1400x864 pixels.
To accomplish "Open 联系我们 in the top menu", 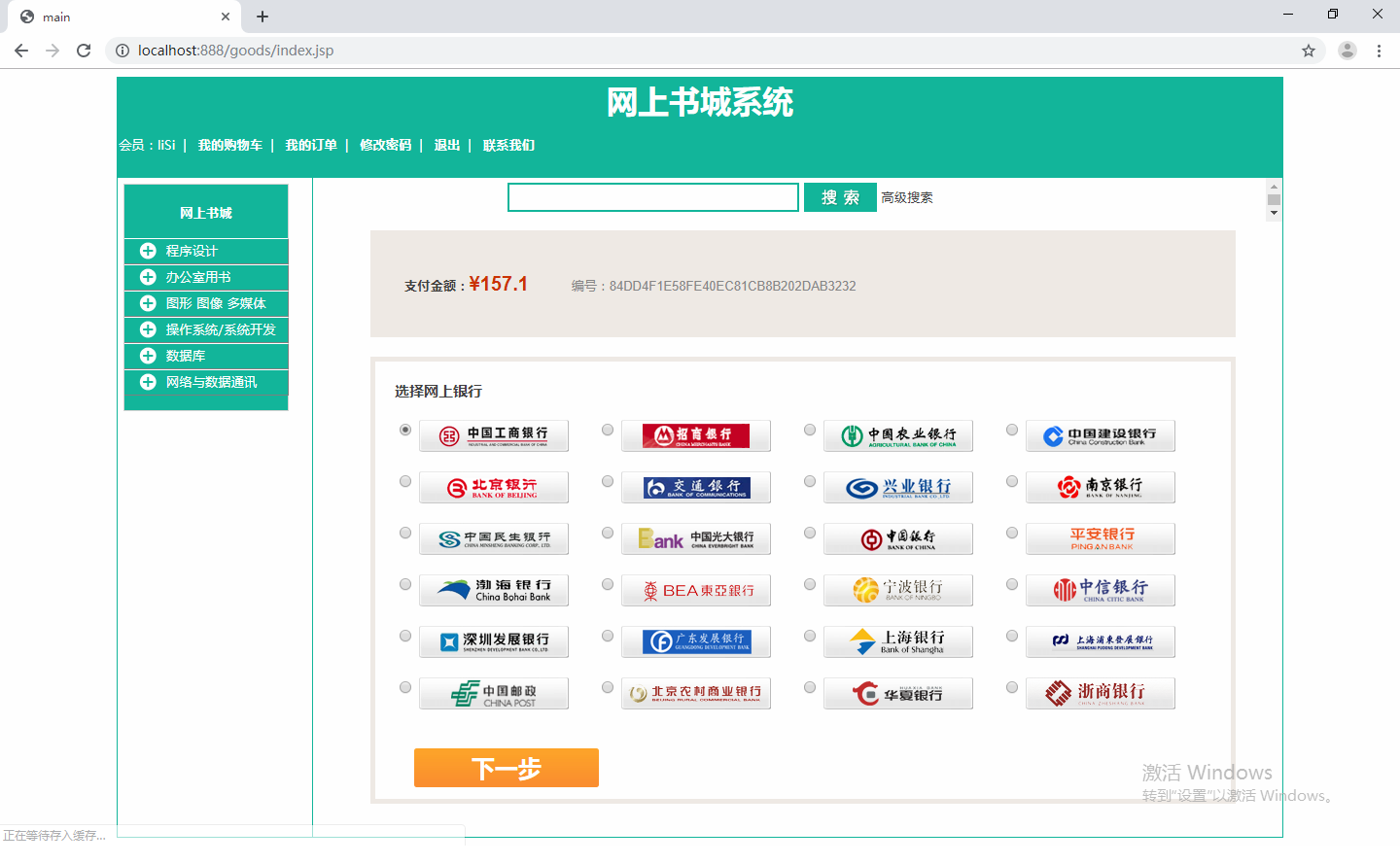I will click(x=508, y=145).
